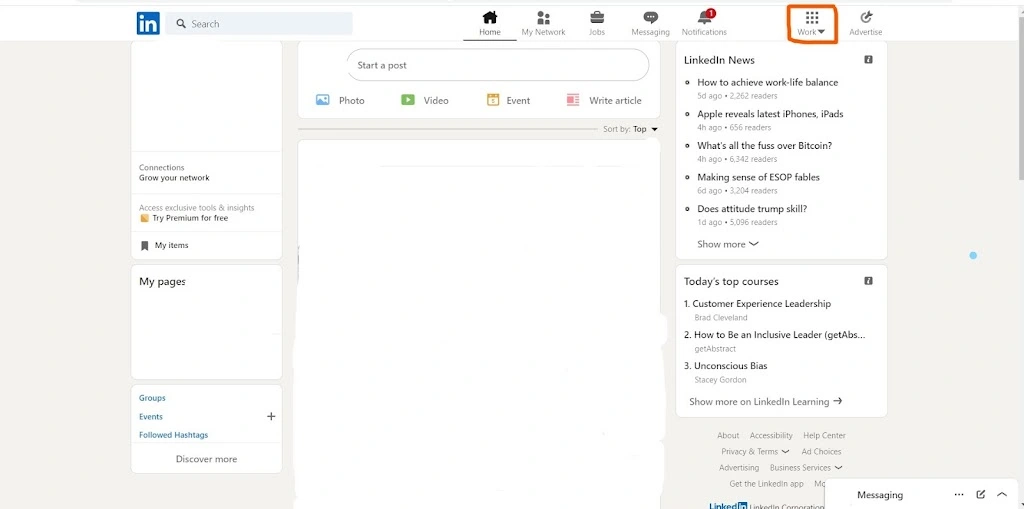Compose new message icon in overlay
This screenshot has width=1024, height=509.
[980, 495]
